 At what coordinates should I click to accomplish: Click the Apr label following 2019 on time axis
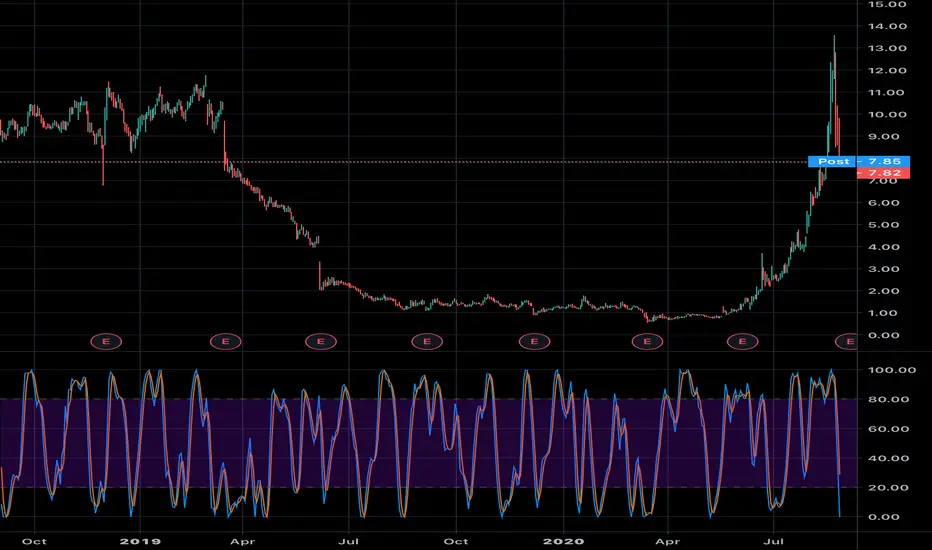coord(243,542)
